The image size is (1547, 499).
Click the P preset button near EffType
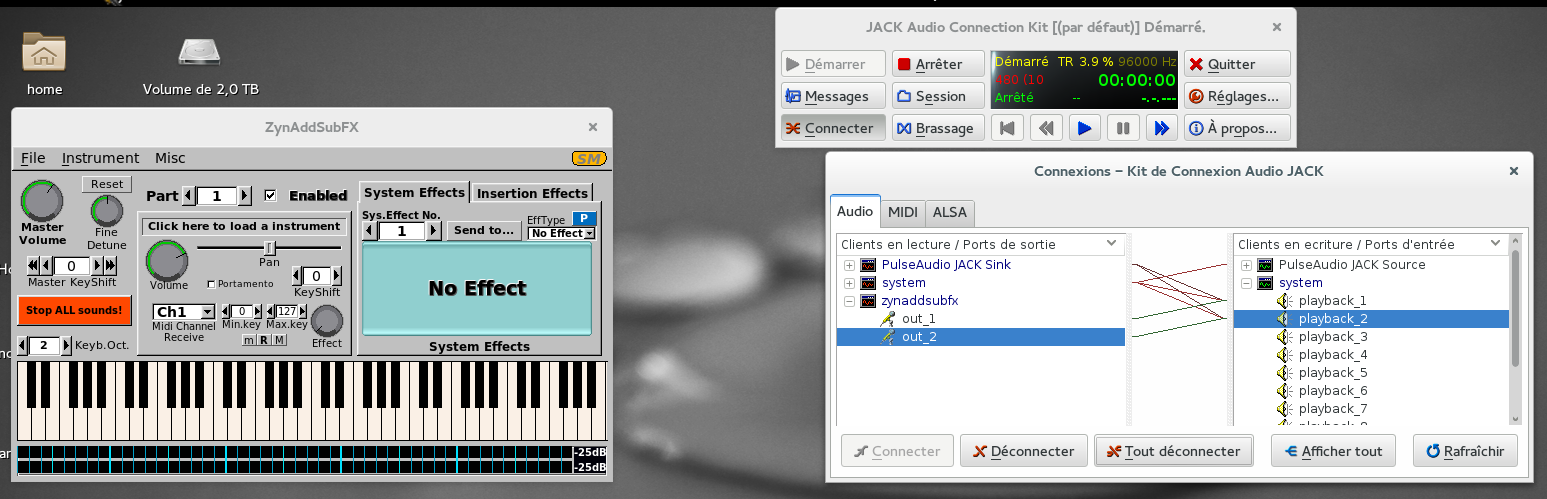tap(585, 218)
